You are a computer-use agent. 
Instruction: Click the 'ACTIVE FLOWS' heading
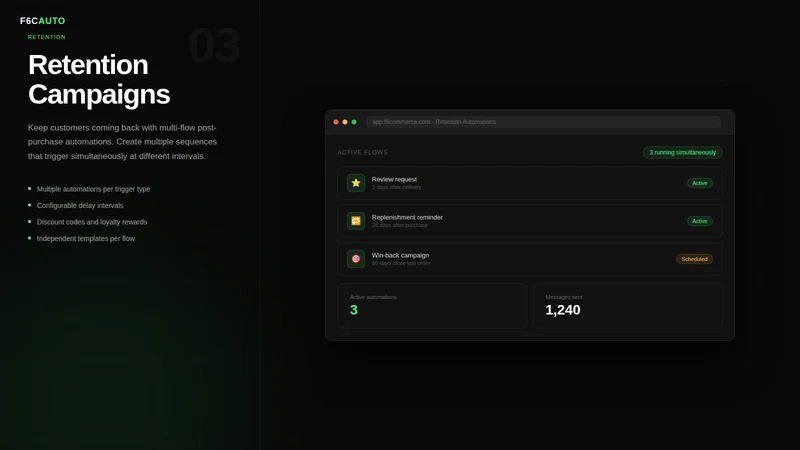[x=362, y=152]
